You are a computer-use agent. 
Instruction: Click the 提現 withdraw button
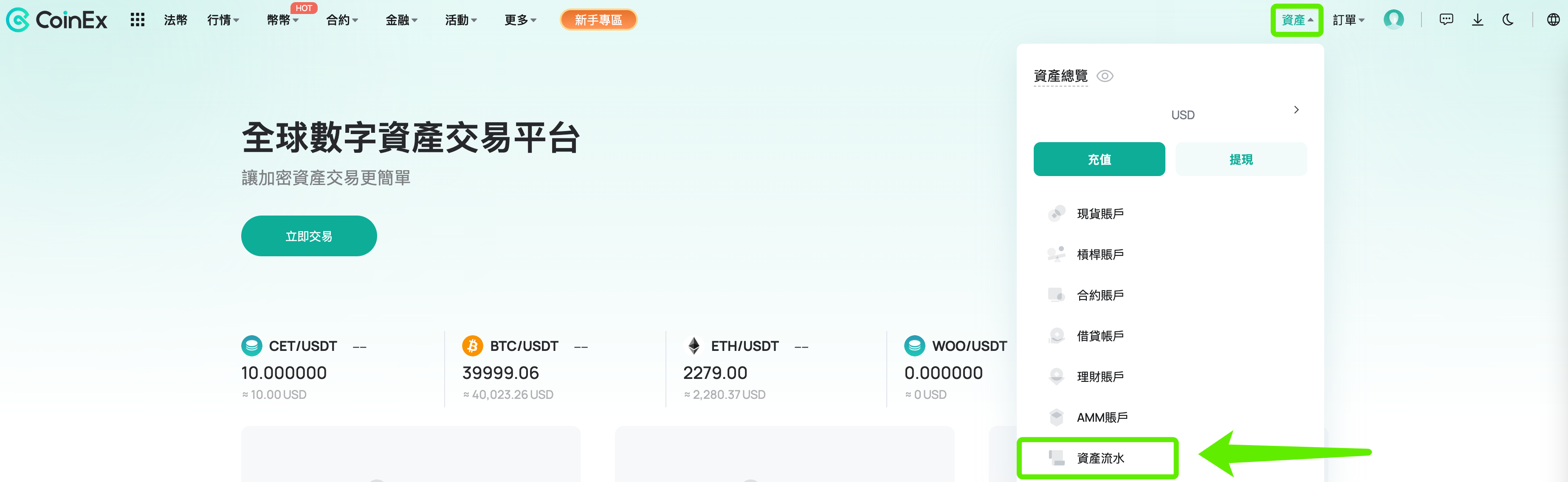pos(1241,159)
